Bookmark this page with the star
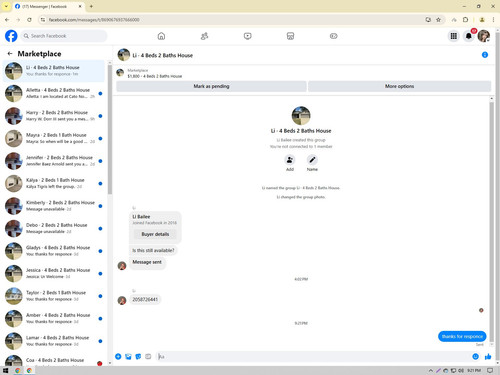This screenshot has height=375, width=500. click(438, 20)
